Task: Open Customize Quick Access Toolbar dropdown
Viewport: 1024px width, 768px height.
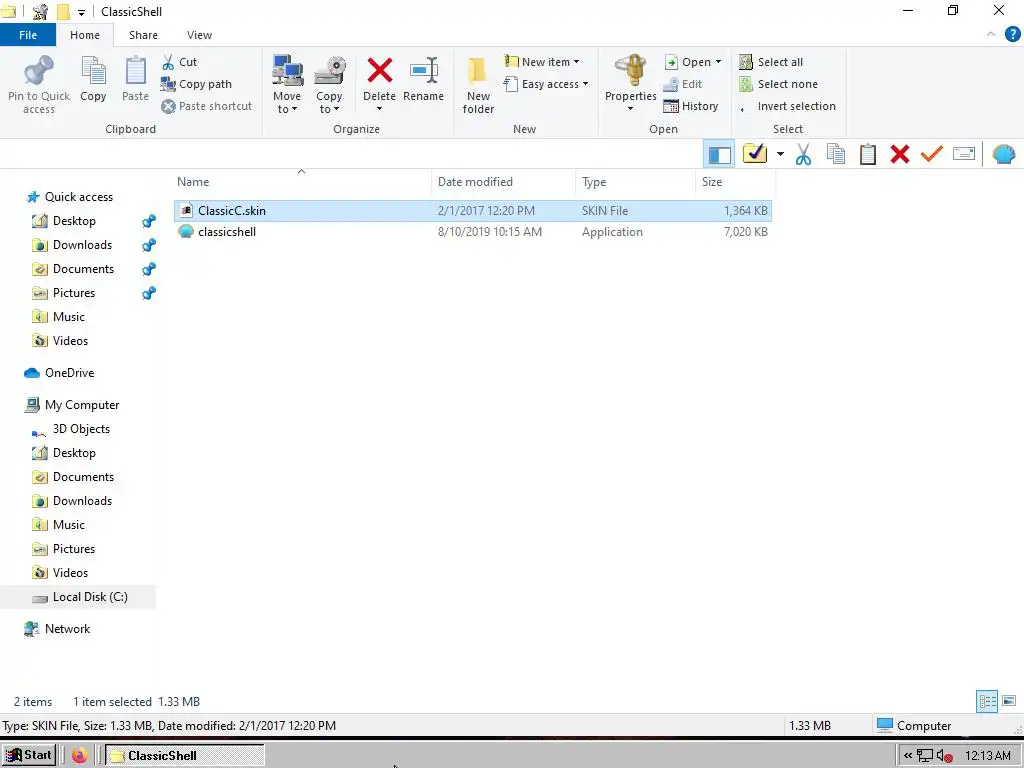Action: [82, 12]
